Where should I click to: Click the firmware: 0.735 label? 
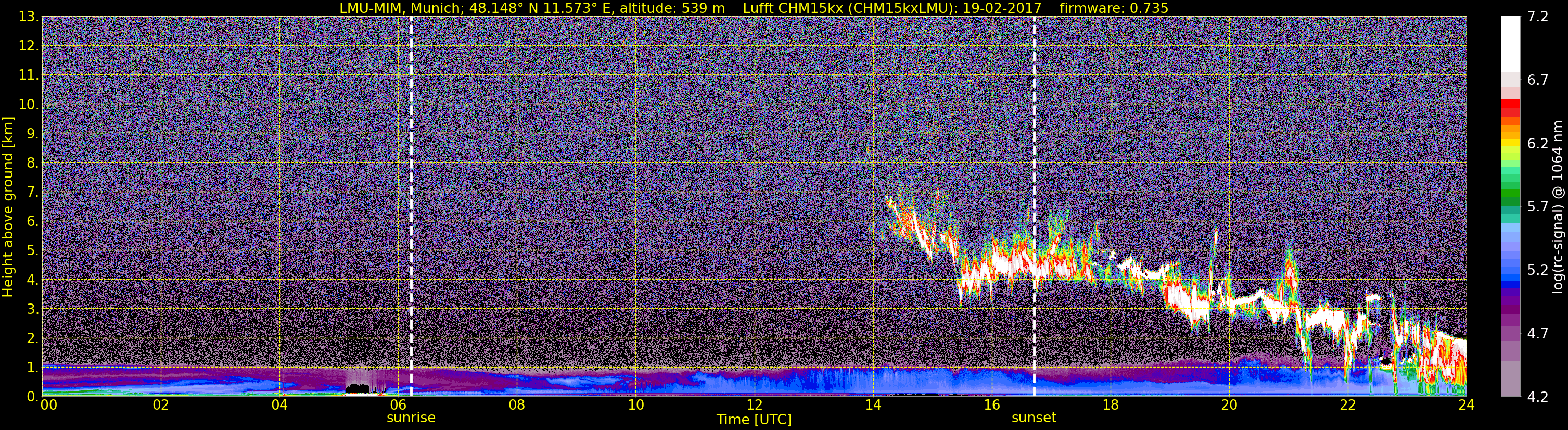point(1114,8)
